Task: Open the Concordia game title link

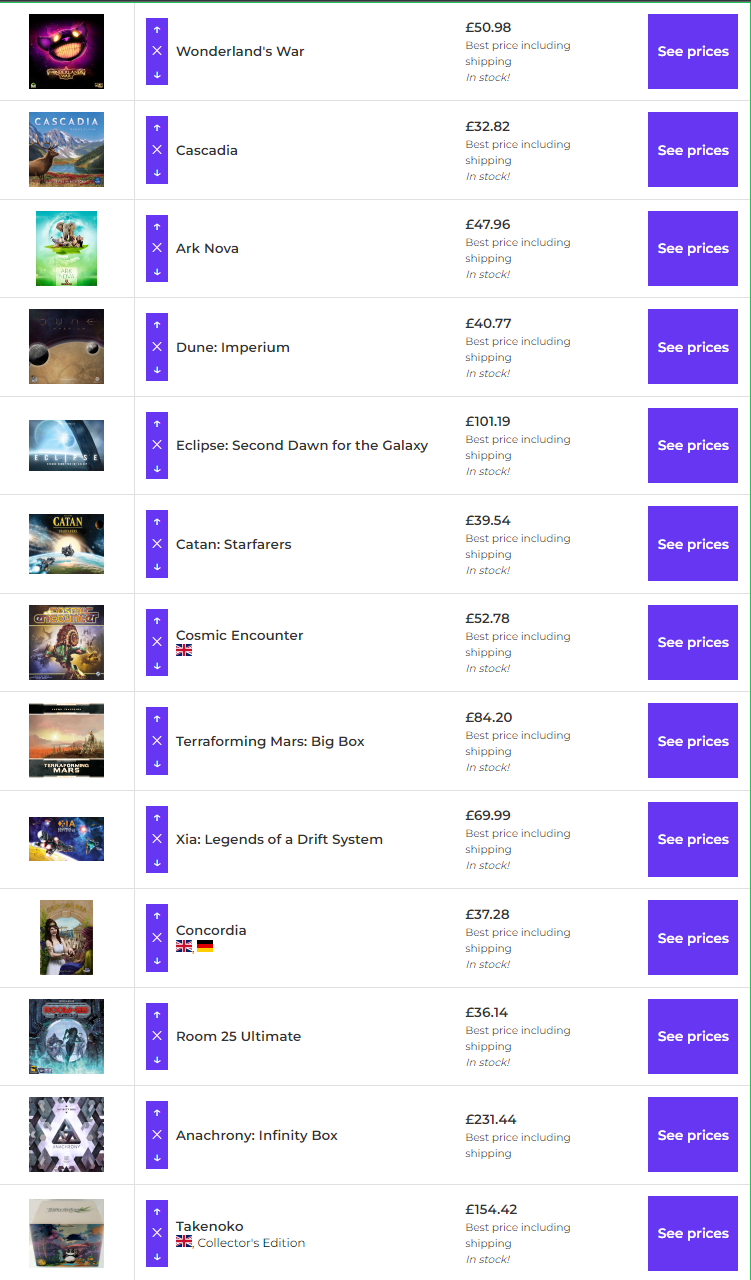Action: pyautogui.click(x=211, y=930)
